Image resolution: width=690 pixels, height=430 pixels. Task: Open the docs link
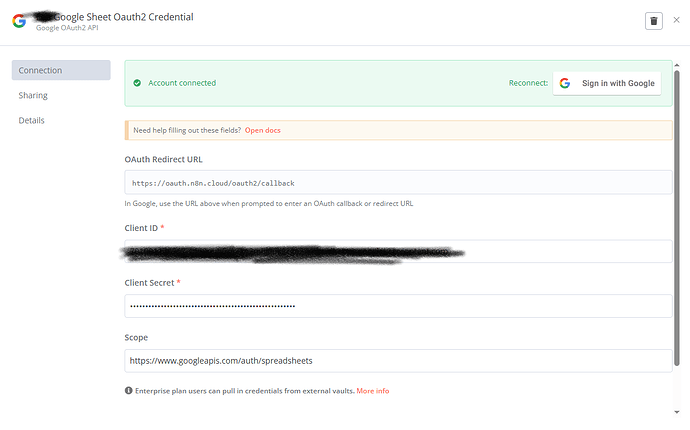point(263,130)
